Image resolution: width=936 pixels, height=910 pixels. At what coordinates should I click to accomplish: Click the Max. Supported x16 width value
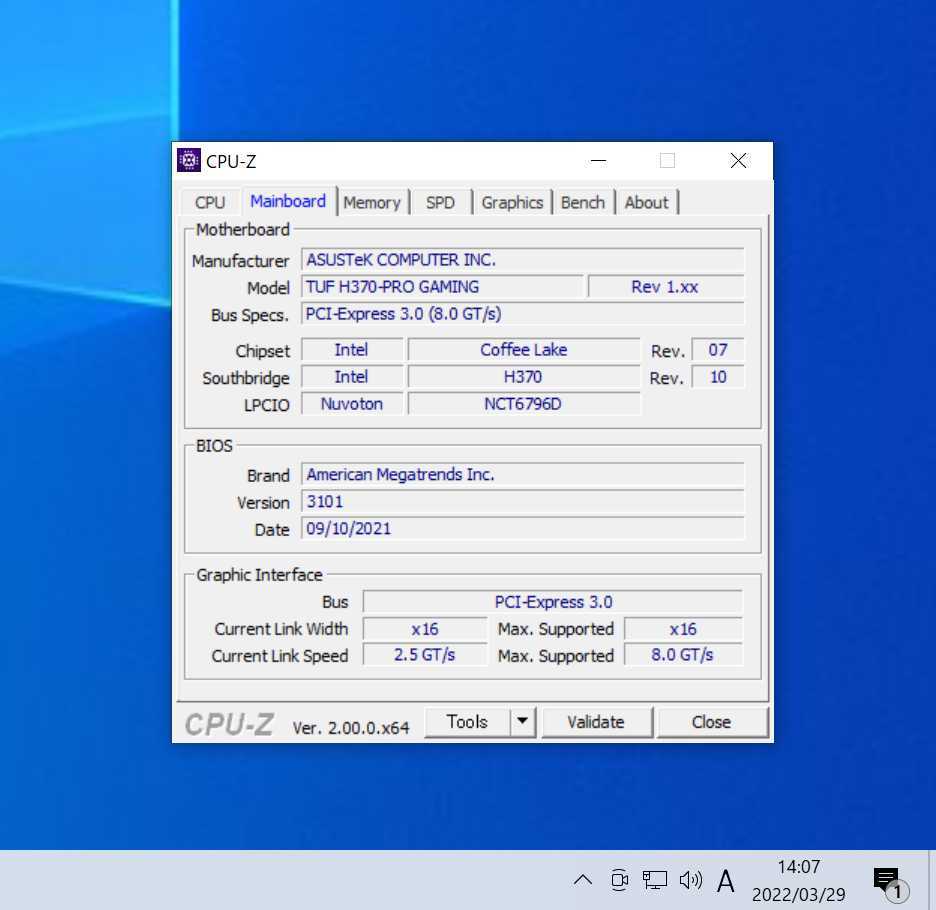coord(683,629)
